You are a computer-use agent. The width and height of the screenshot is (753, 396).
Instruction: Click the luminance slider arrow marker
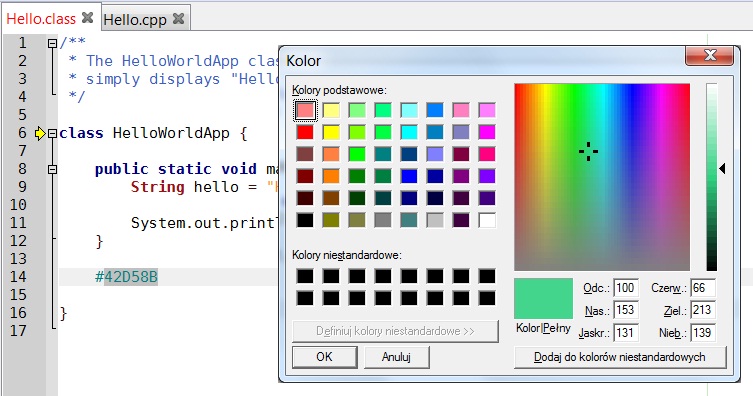722,168
